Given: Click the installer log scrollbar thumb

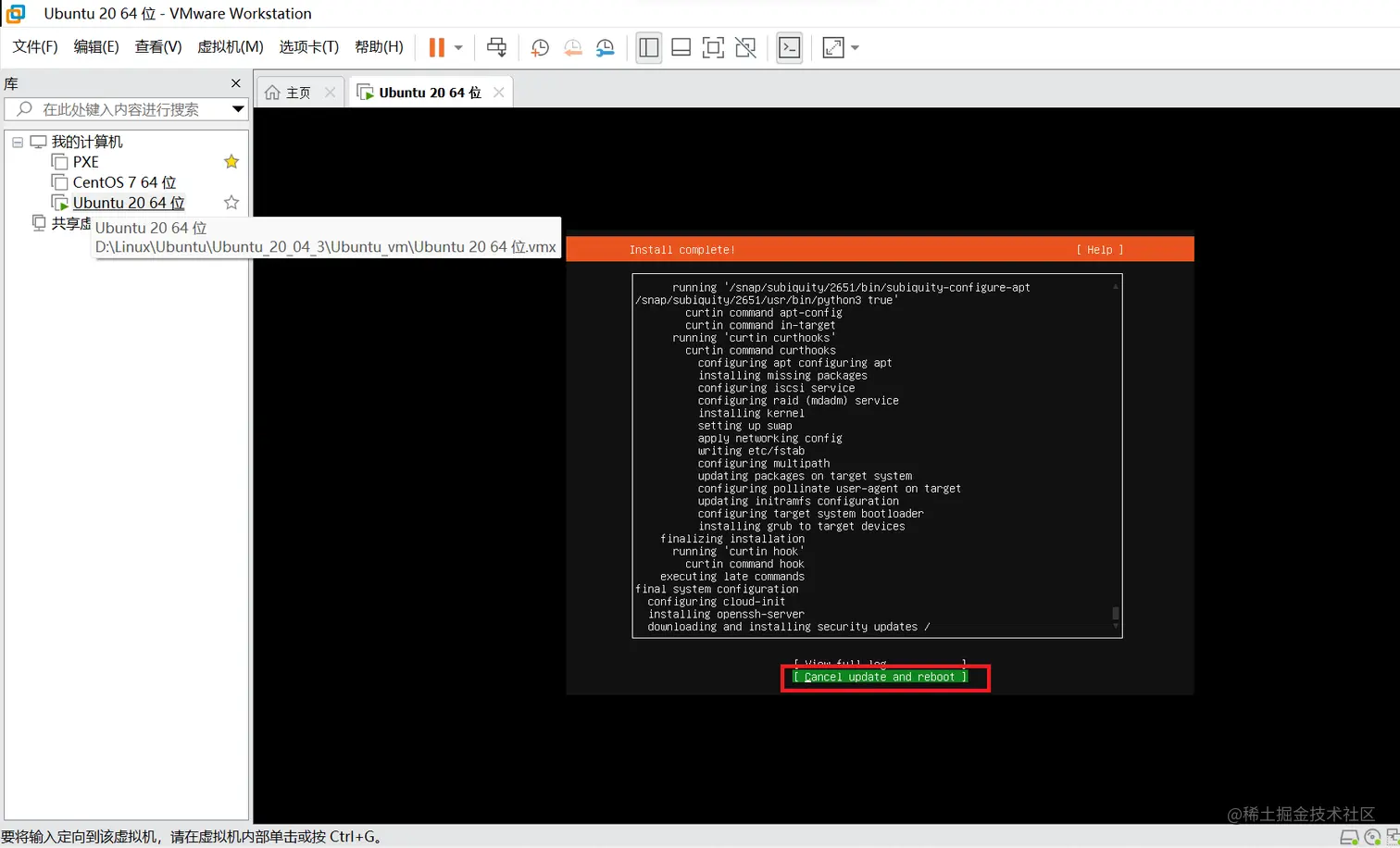Looking at the screenshot, I should [1116, 613].
